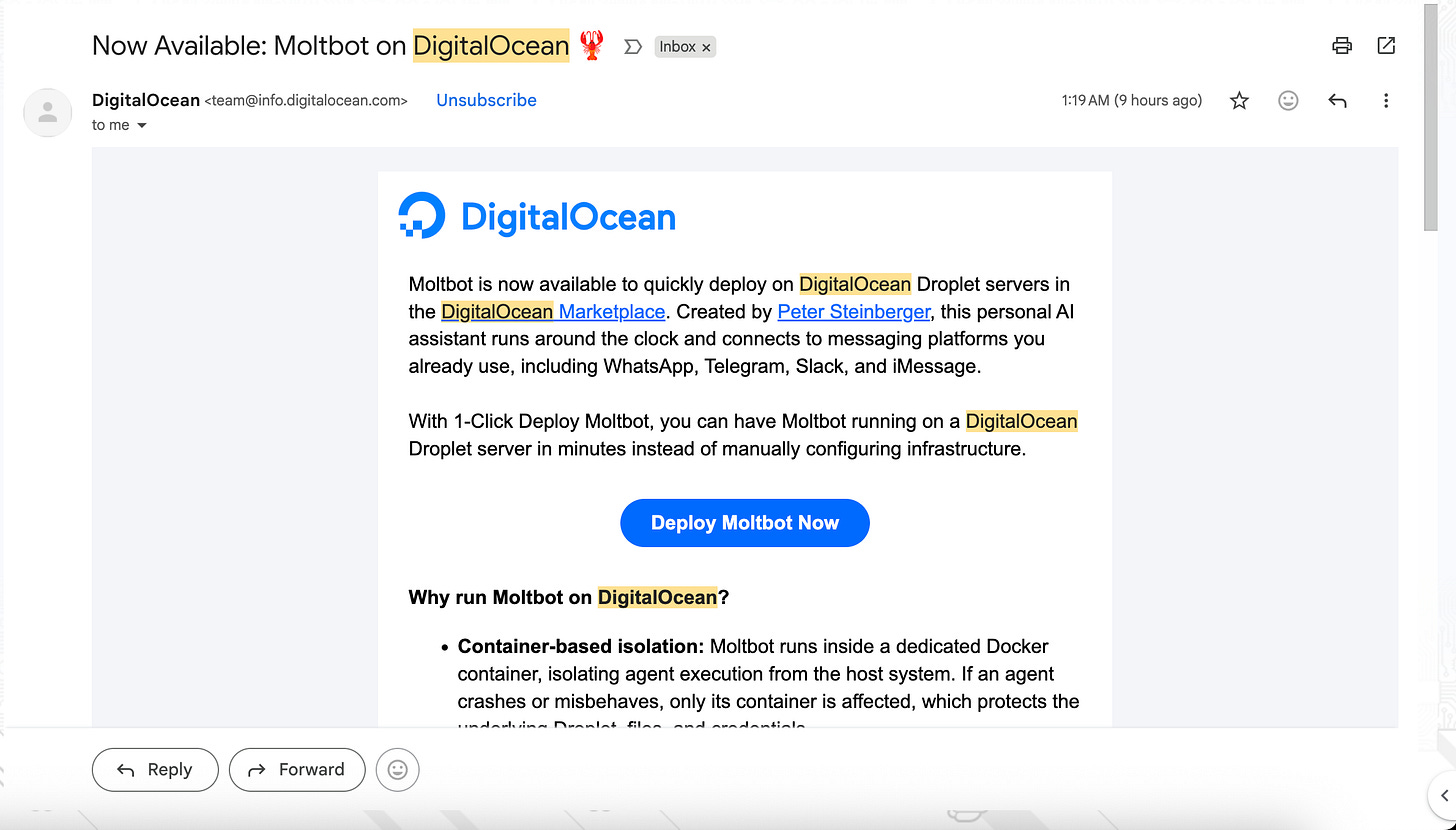Expand recipient details next to 'to me'
Screen dimensions: 1456x830
click(x=141, y=126)
